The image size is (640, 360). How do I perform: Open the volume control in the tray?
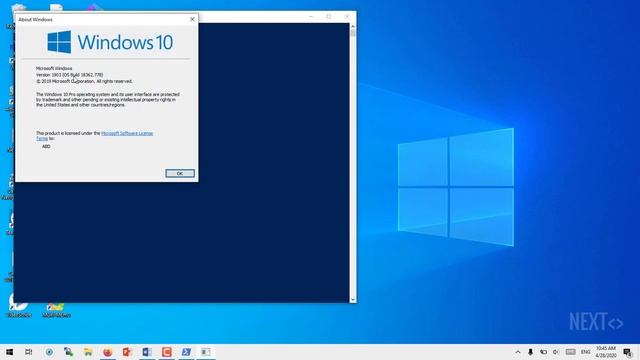556,352
